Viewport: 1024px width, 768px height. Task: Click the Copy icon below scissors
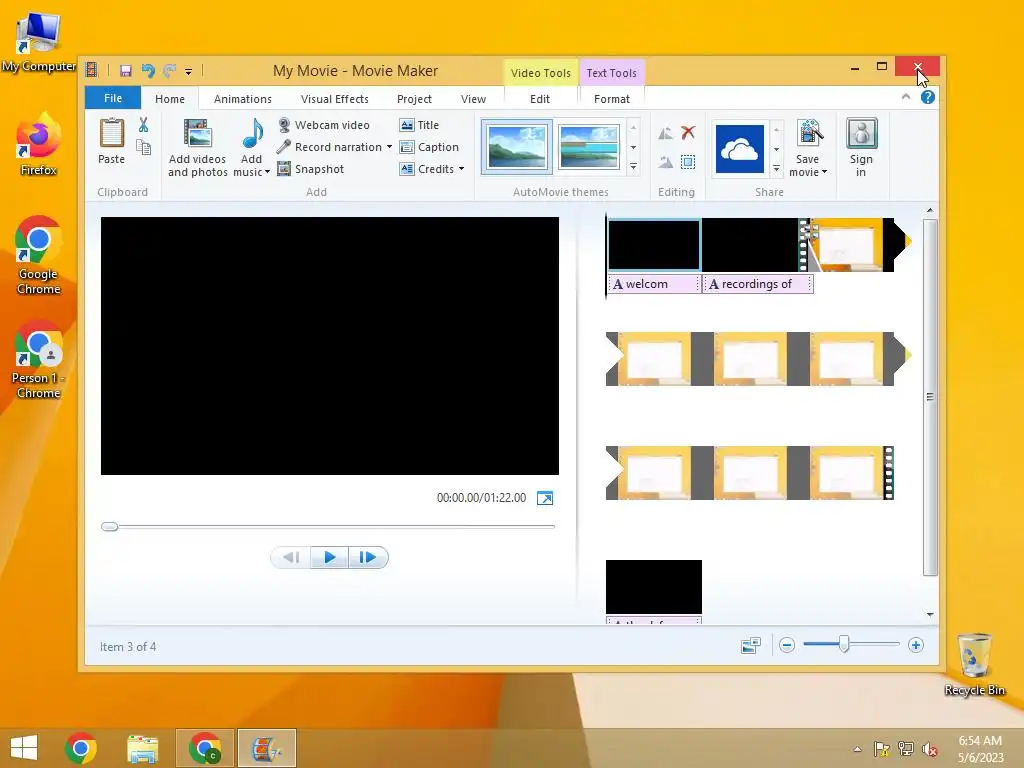pos(144,148)
